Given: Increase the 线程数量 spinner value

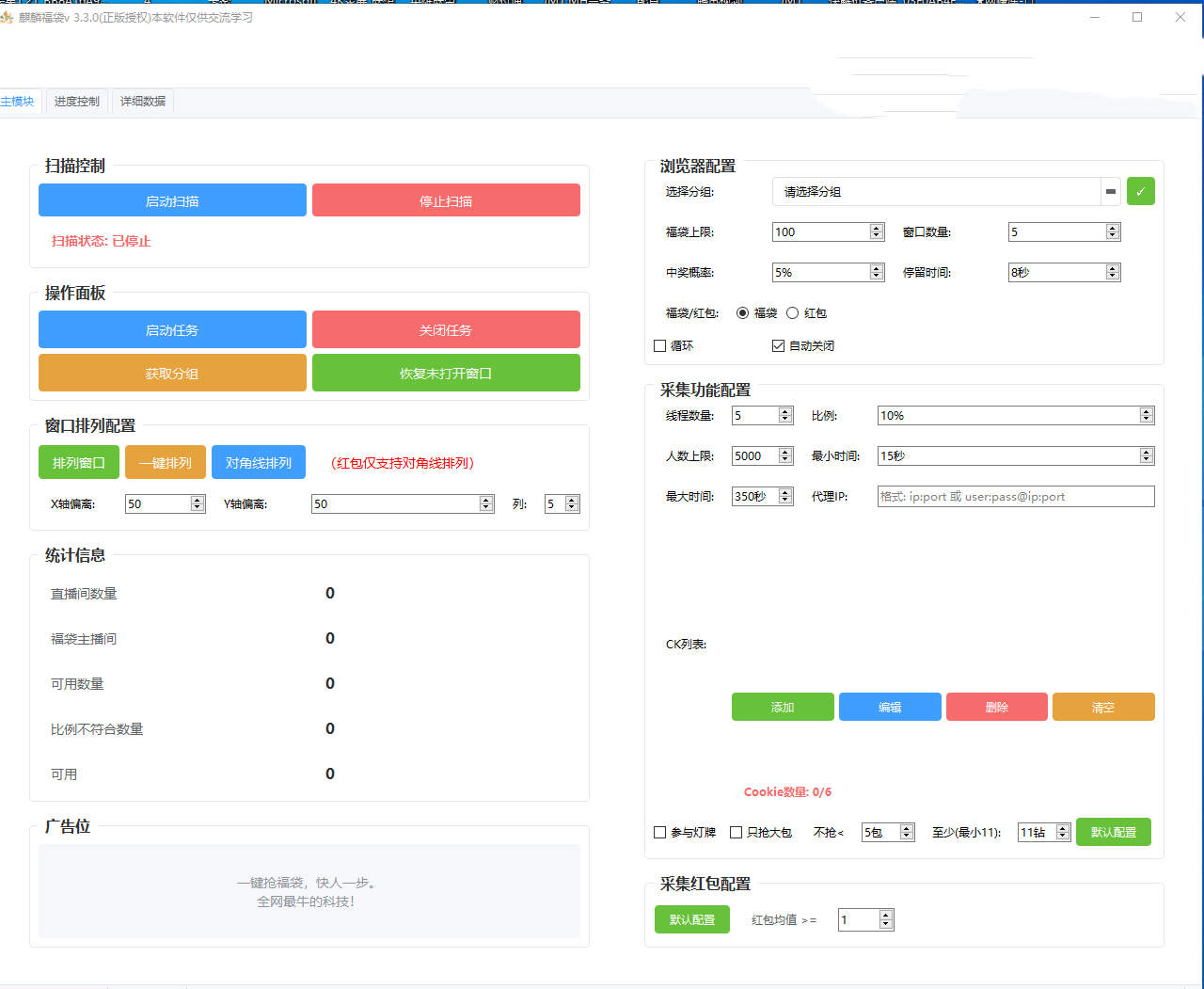Looking at the screenshot, I should click(x=785, y=411).
